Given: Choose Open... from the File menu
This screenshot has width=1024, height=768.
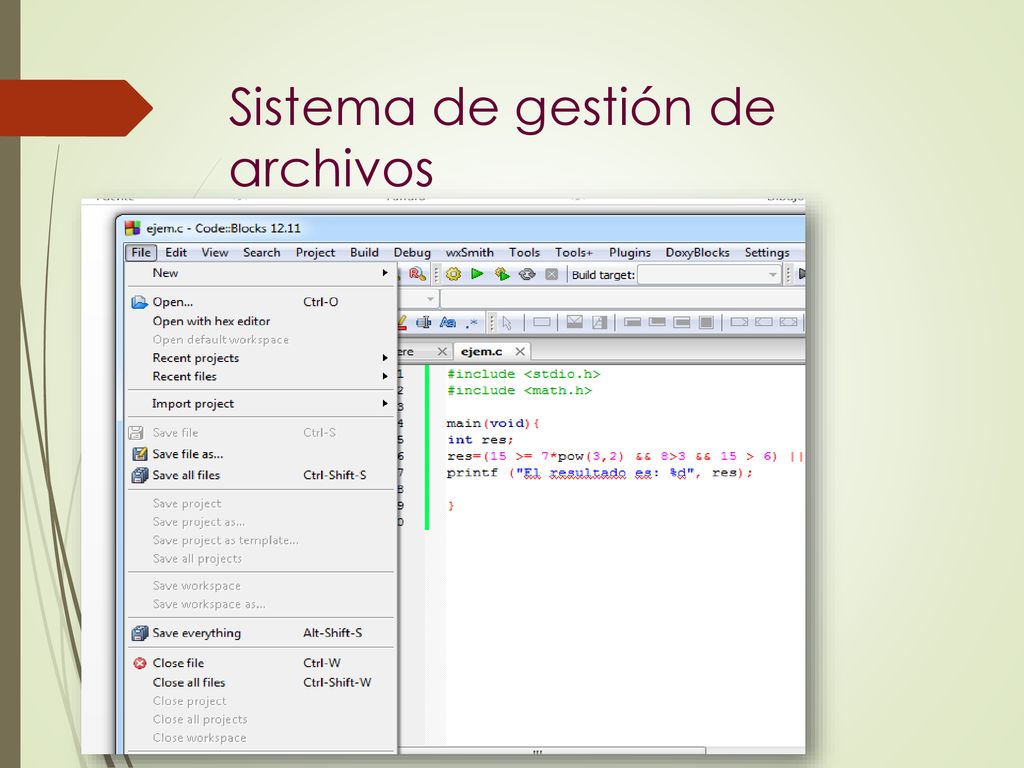Looking at the screenshot, I should (x=261, y=302).
